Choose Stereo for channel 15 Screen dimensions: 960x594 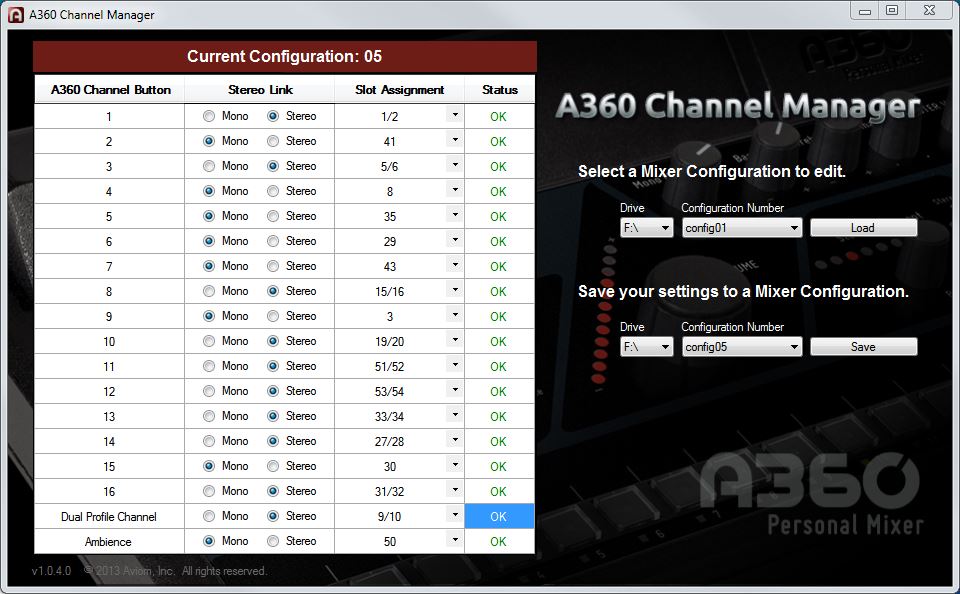(x=273, y=466)
